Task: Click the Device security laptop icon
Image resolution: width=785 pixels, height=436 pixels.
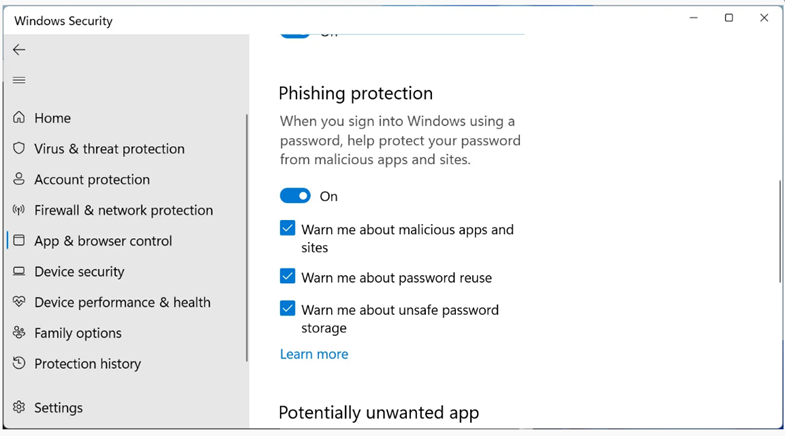Action: tap(19, 271)
